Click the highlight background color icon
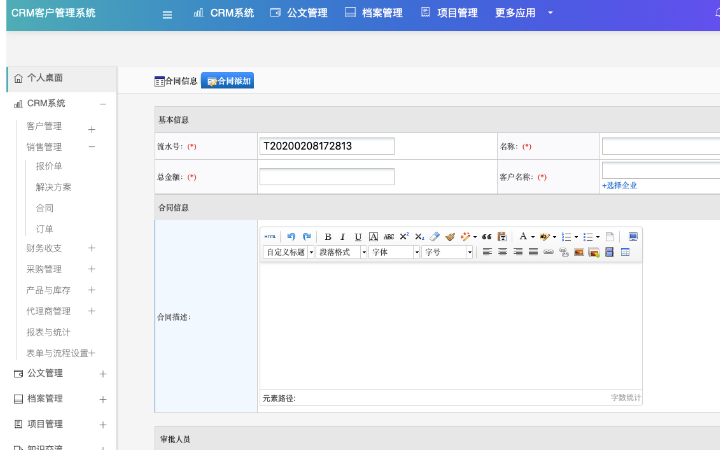 [545, 237]
